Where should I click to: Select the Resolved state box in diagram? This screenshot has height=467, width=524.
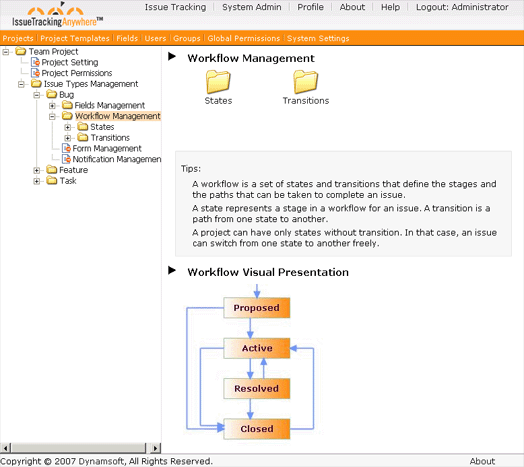point(256,388)
